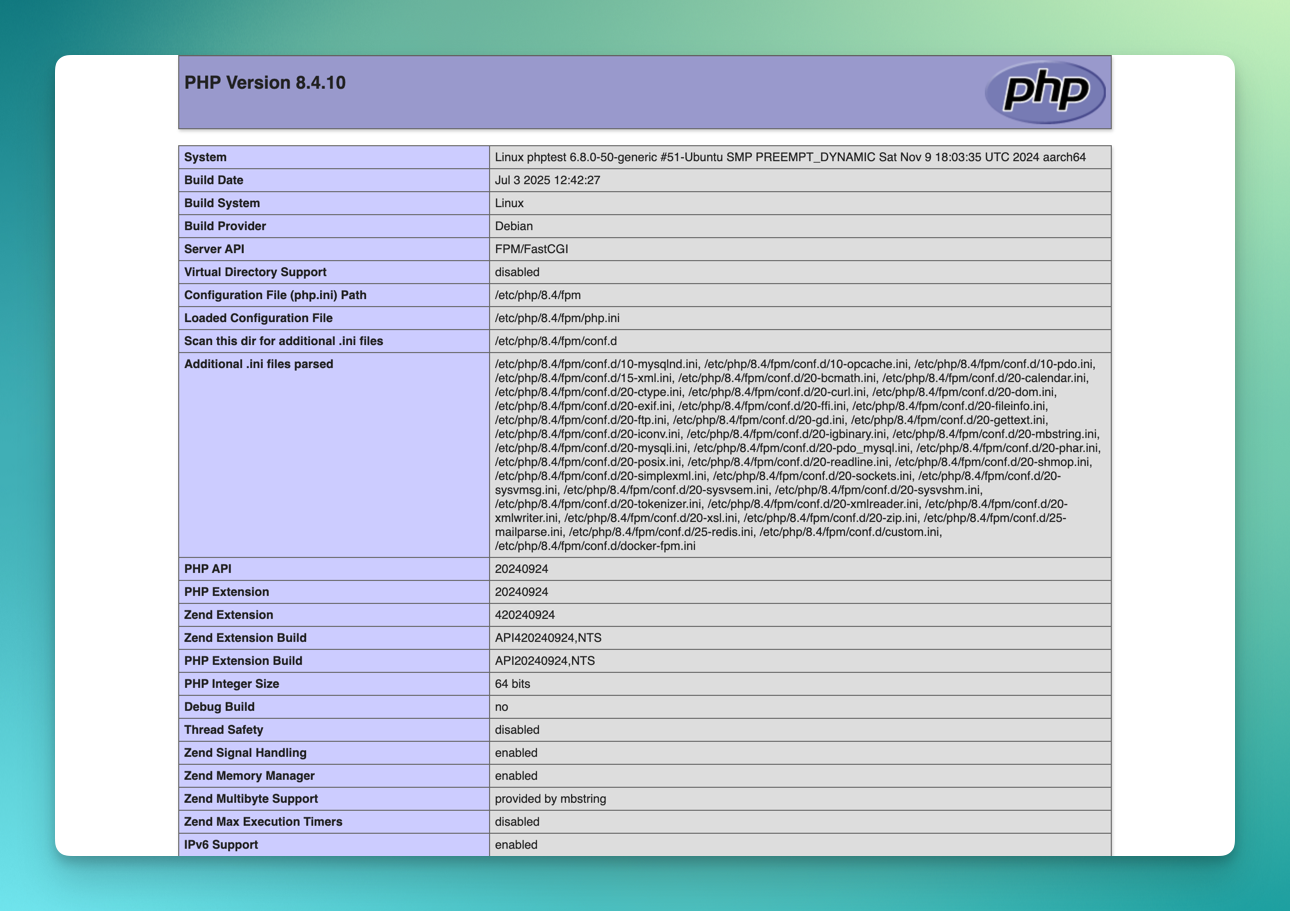Select the Virtual Directory Support row

[253, 272]
